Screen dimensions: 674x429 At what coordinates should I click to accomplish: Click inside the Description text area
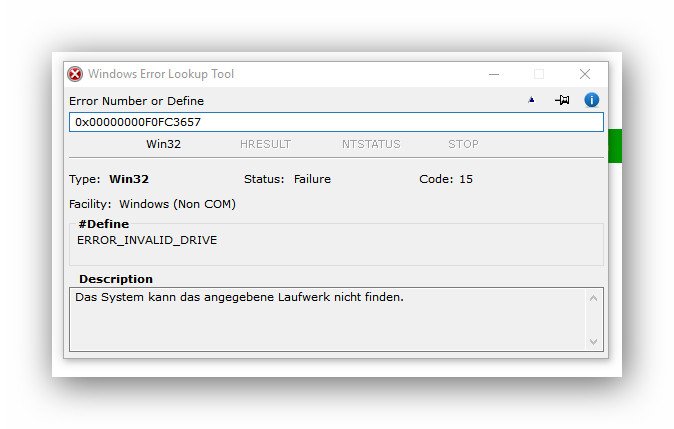coord(328,320)
